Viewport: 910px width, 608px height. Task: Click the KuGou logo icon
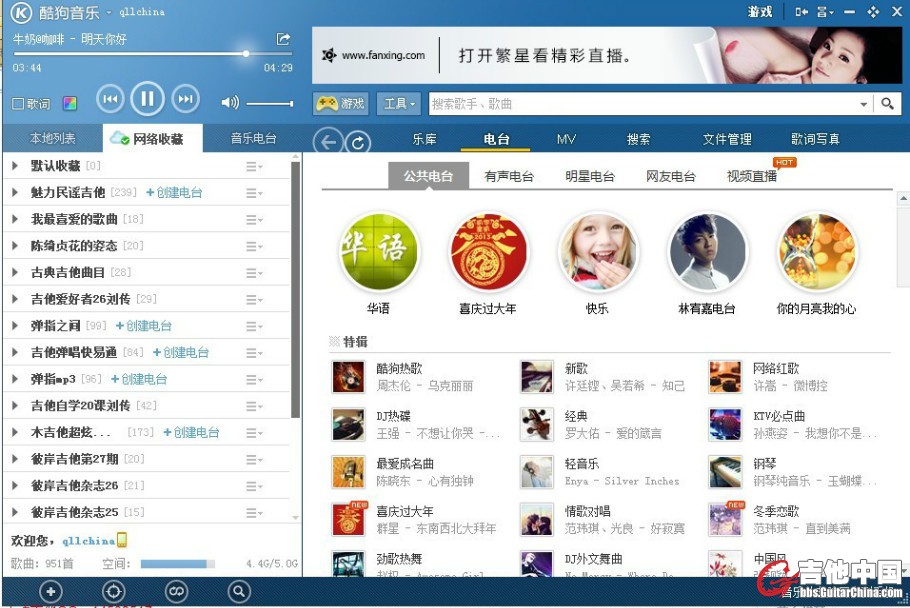(x=21, y=12)
